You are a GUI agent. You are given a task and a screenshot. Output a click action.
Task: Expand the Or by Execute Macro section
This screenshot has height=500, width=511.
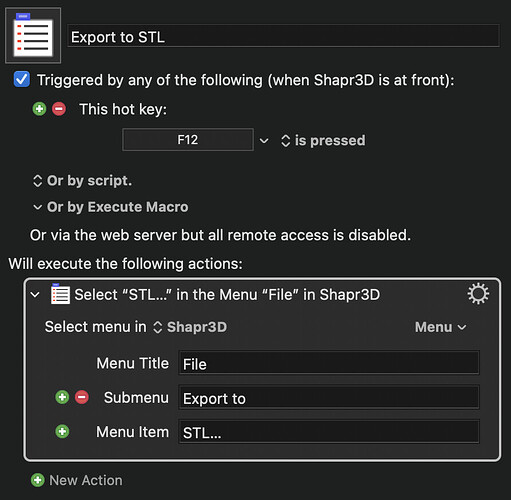click(111, 207)
